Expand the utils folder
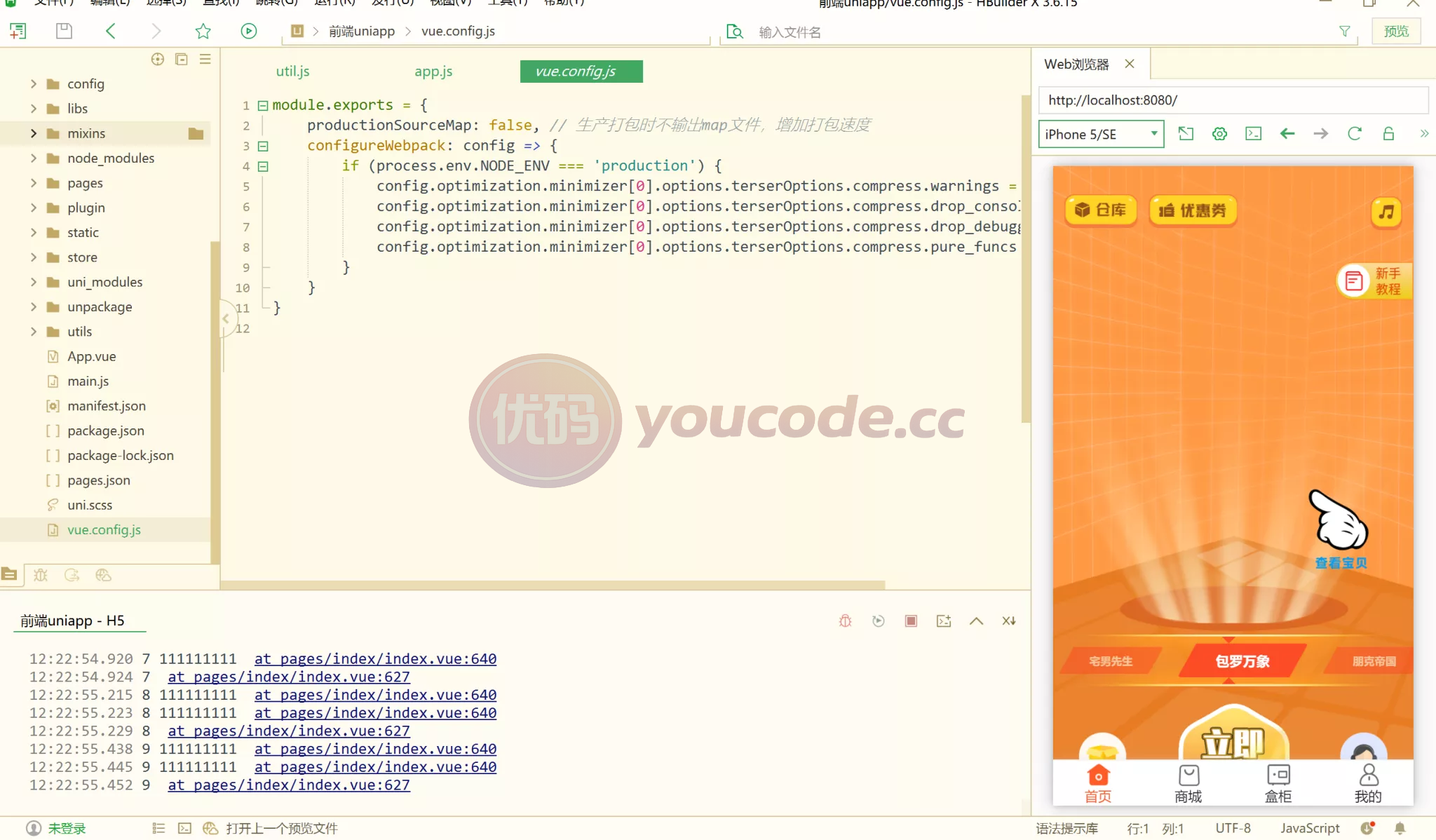Screen dimensions: 1436x840 [34, 332]
